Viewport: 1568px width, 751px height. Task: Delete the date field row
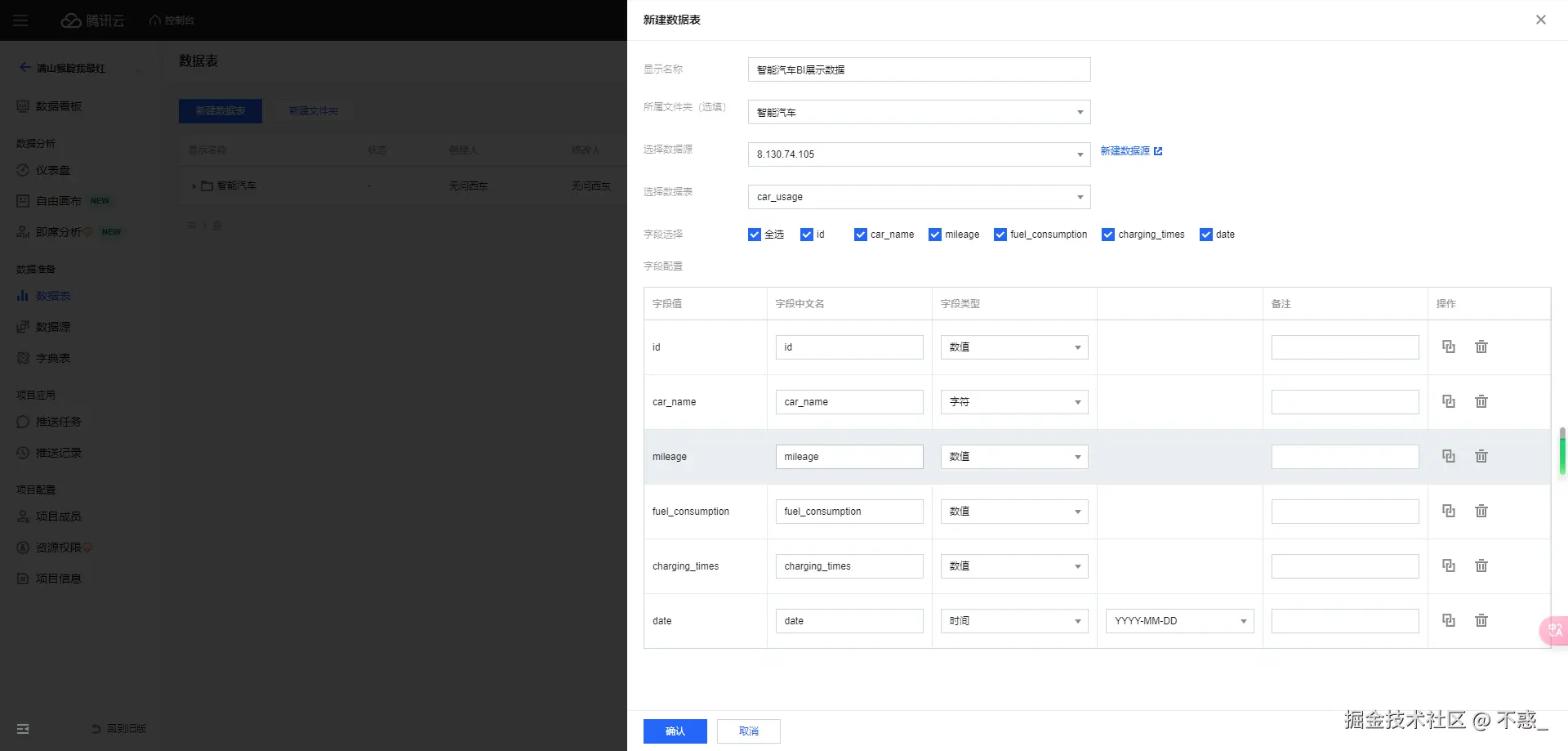point(1481,620)
